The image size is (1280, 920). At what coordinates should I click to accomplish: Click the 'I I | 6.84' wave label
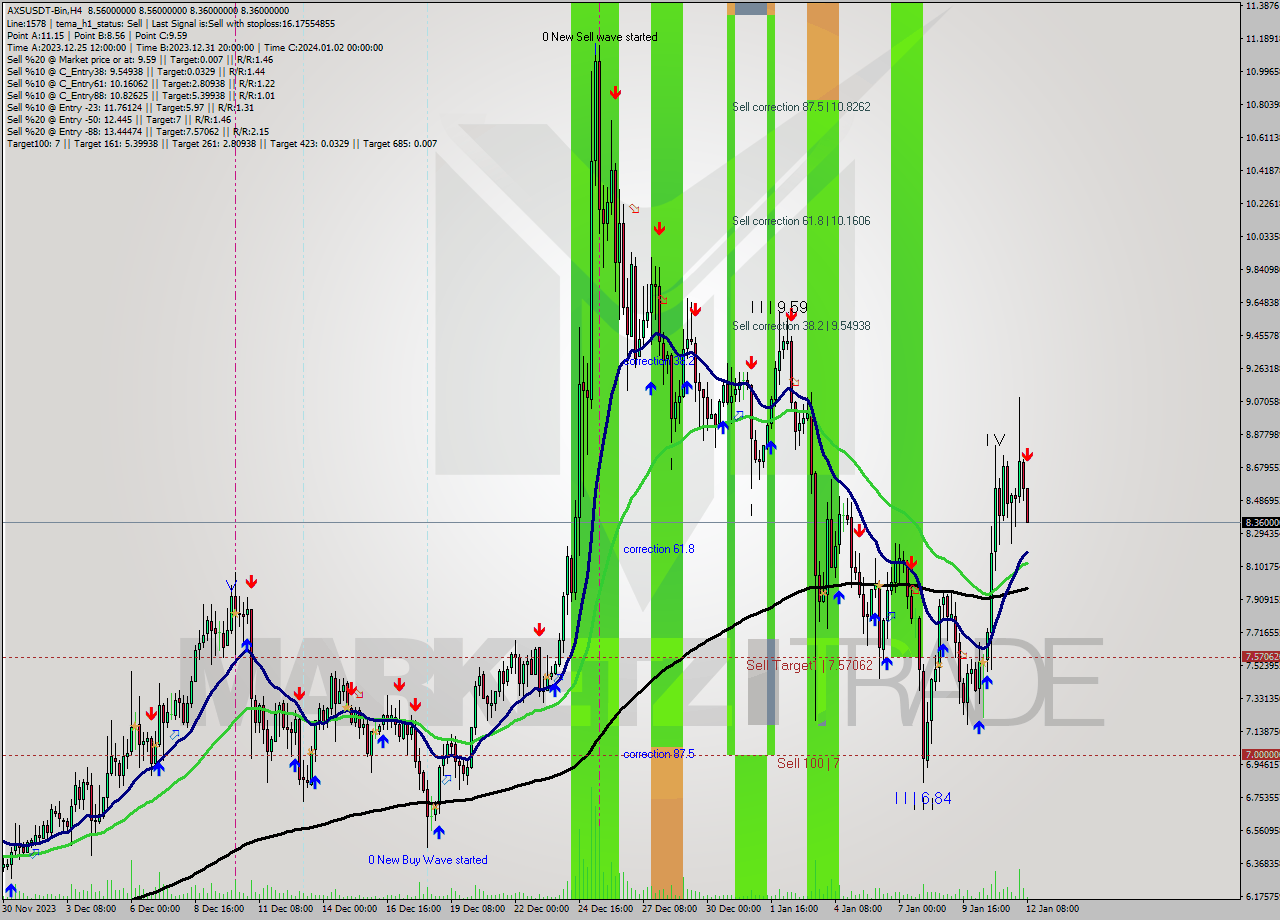tap(923, 798)
